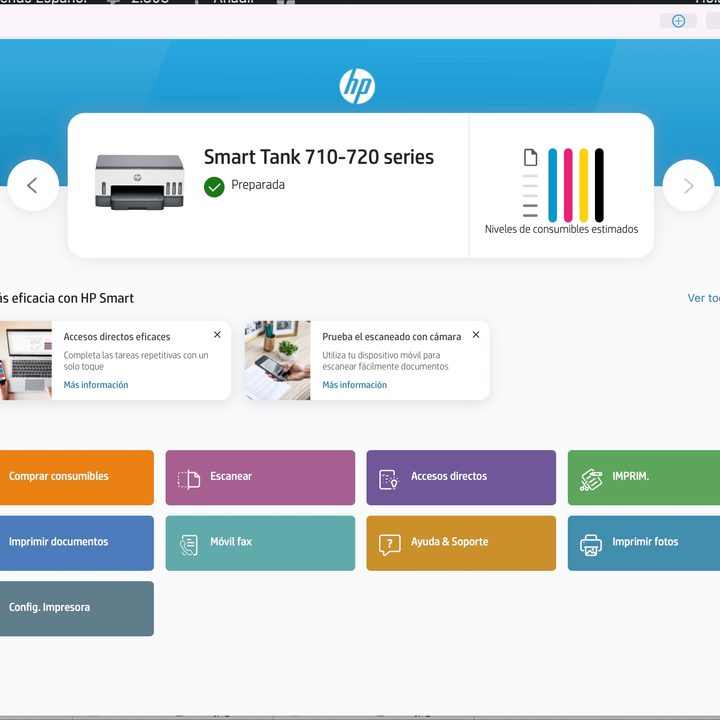Click the Ayuda & Soporte question icon
Viewport: 720px width, 720px height.
pyautogui.click(x=389, y=543)
